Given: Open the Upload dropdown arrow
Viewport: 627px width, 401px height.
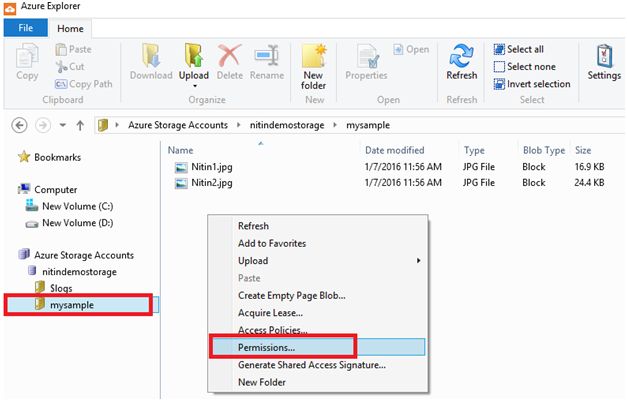Looking at the screenshot, I should point(195,86).
